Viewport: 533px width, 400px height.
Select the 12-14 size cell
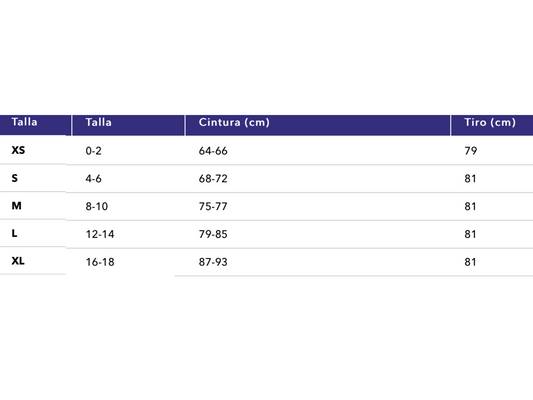100,234
